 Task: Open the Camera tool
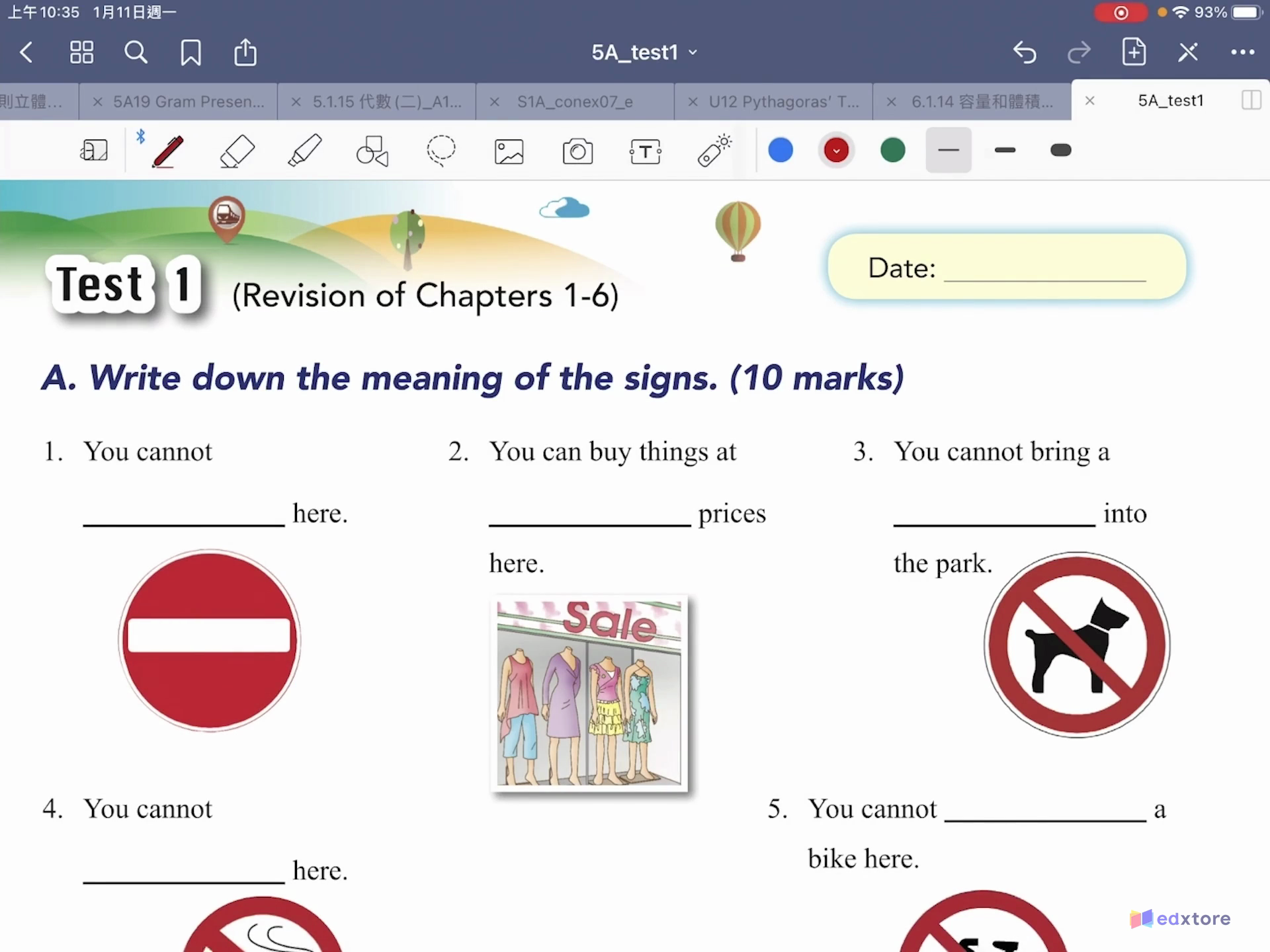tap(577, 151)
